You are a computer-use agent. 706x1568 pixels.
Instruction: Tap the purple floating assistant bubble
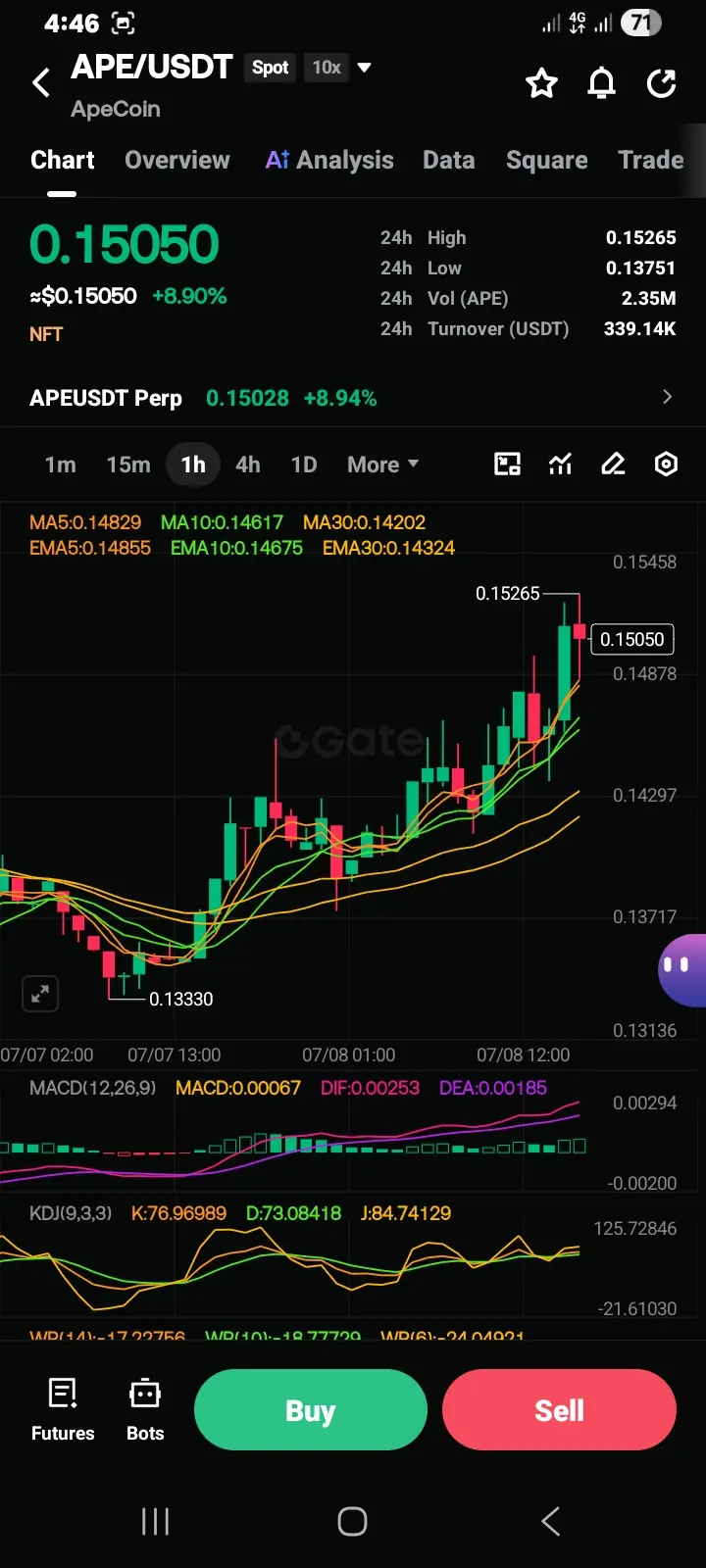coord(682,968)
